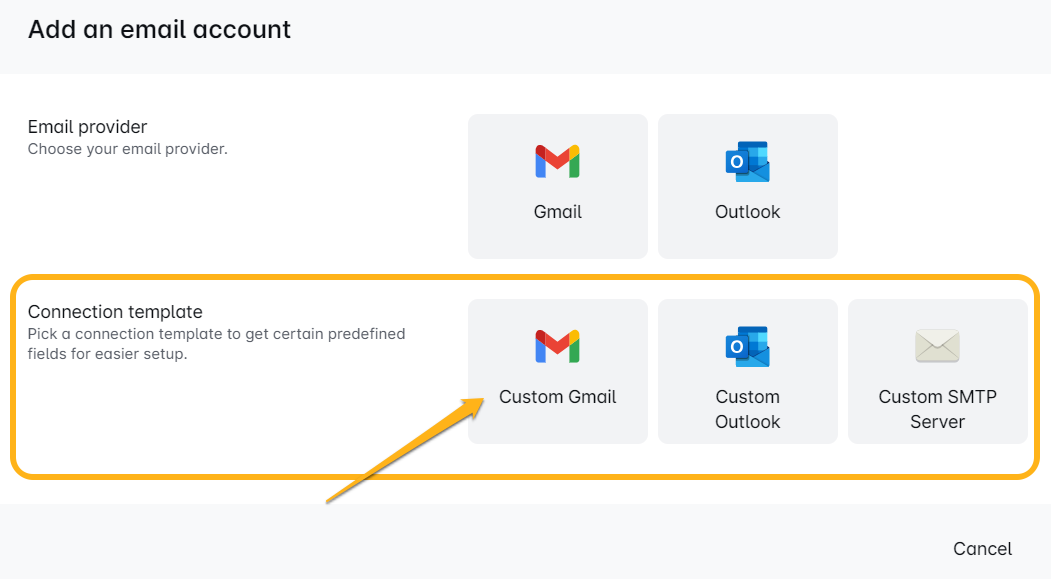Click the Gmail logo in the Custom Gmail tile
Viewport: 1051px width, 579px height.
[x=558, y=346]
